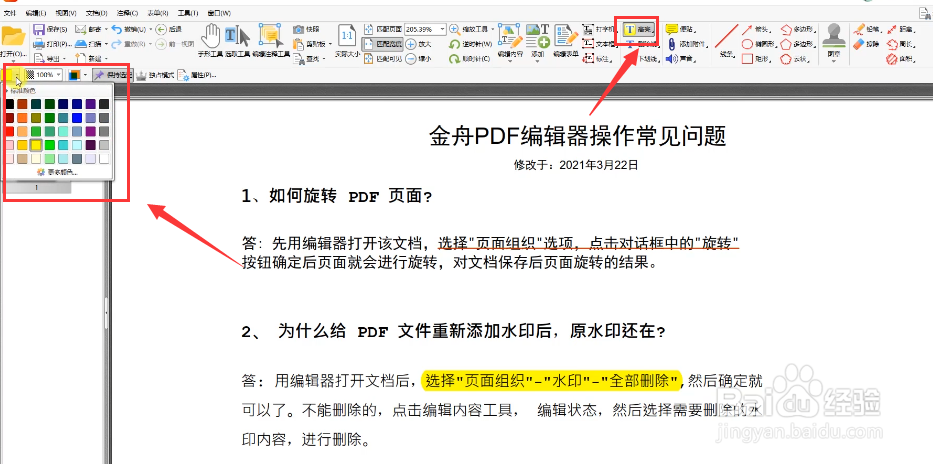The height and width of the screenshot is (464, 933).
Task: Pick the white color swatch
Action: 104,158
